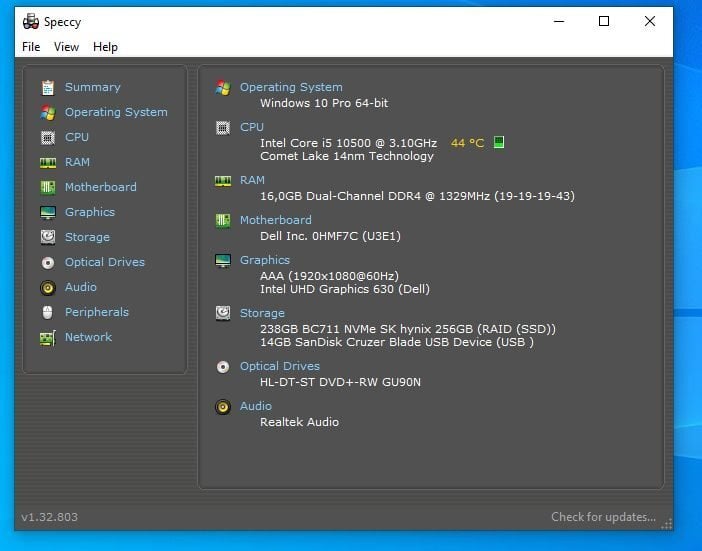Image resolution: width=702 pixels, height=551 pixels.
Task: Open the Graphics section in sidebar
Action: pos(90,212)
